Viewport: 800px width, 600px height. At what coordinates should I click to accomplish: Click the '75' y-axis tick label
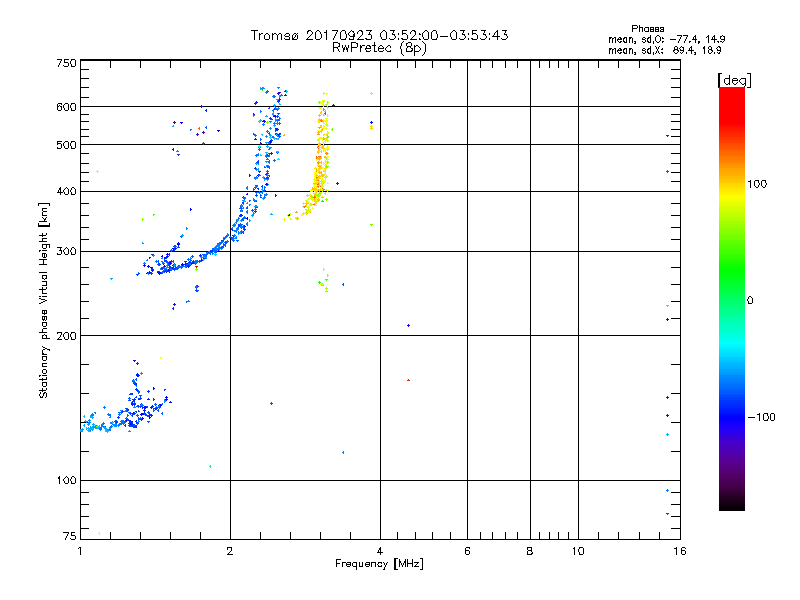pyautogui.click(x=69, y=536)
